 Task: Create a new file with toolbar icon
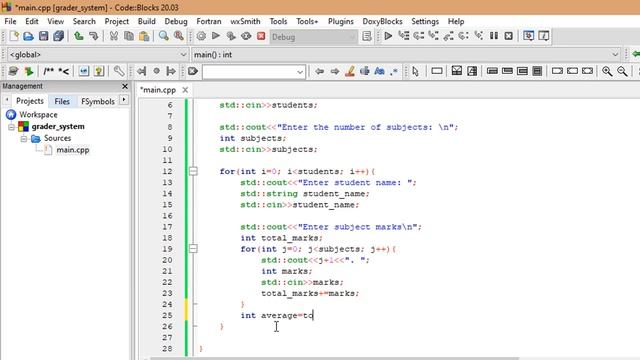[x=14, y=36]
